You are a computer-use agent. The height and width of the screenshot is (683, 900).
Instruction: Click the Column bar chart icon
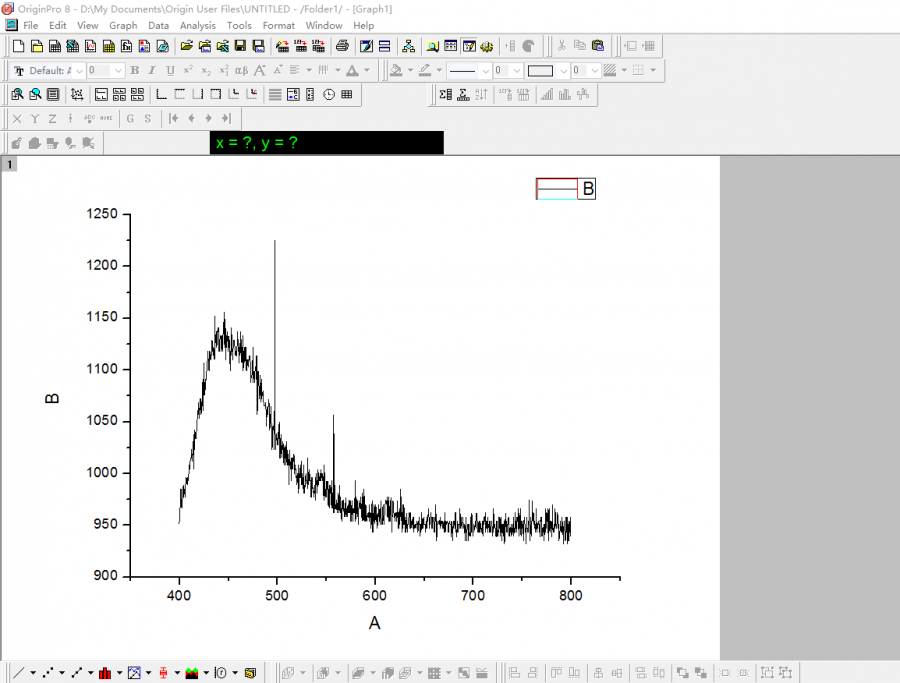coord(105,672)
